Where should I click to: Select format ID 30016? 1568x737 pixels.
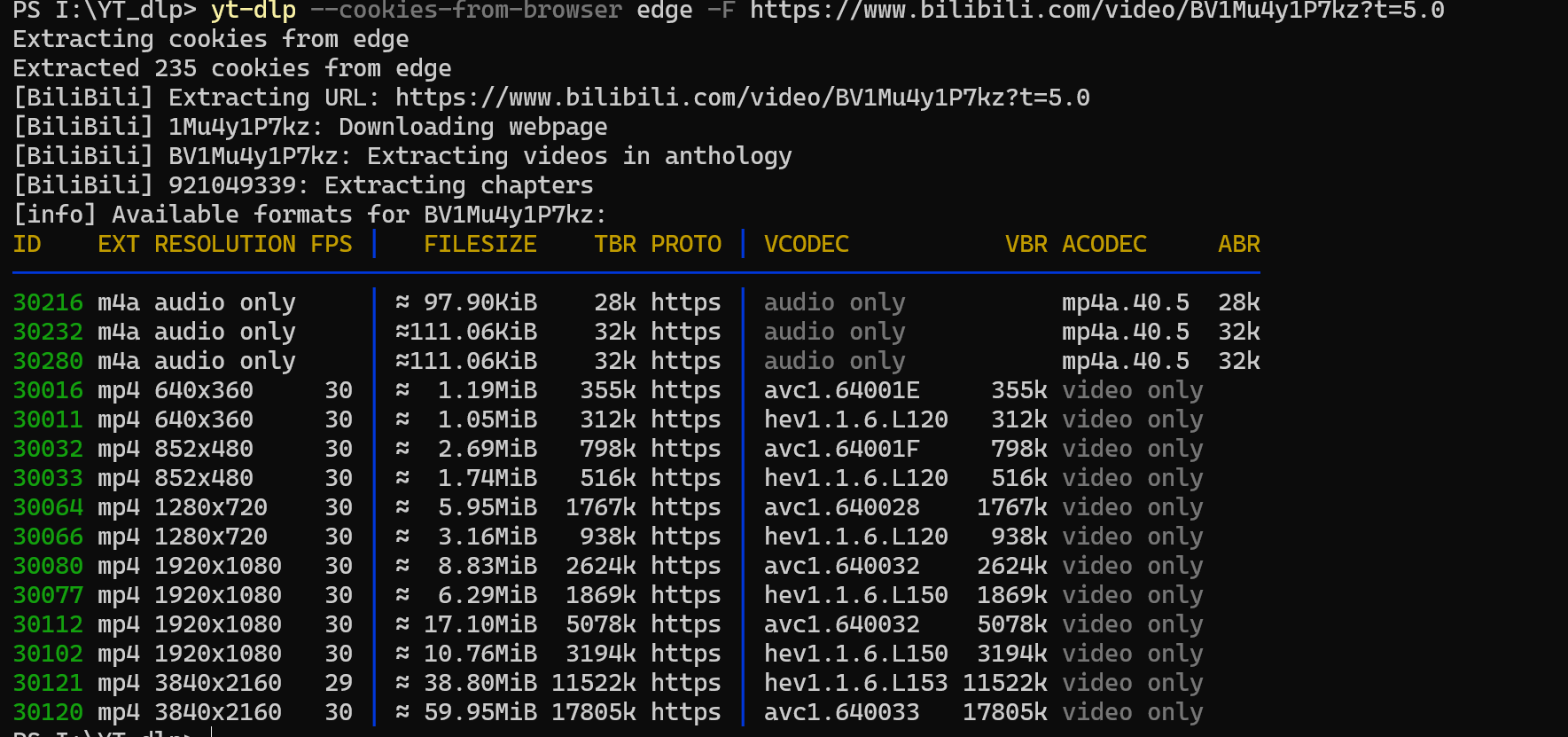[48, 390]
